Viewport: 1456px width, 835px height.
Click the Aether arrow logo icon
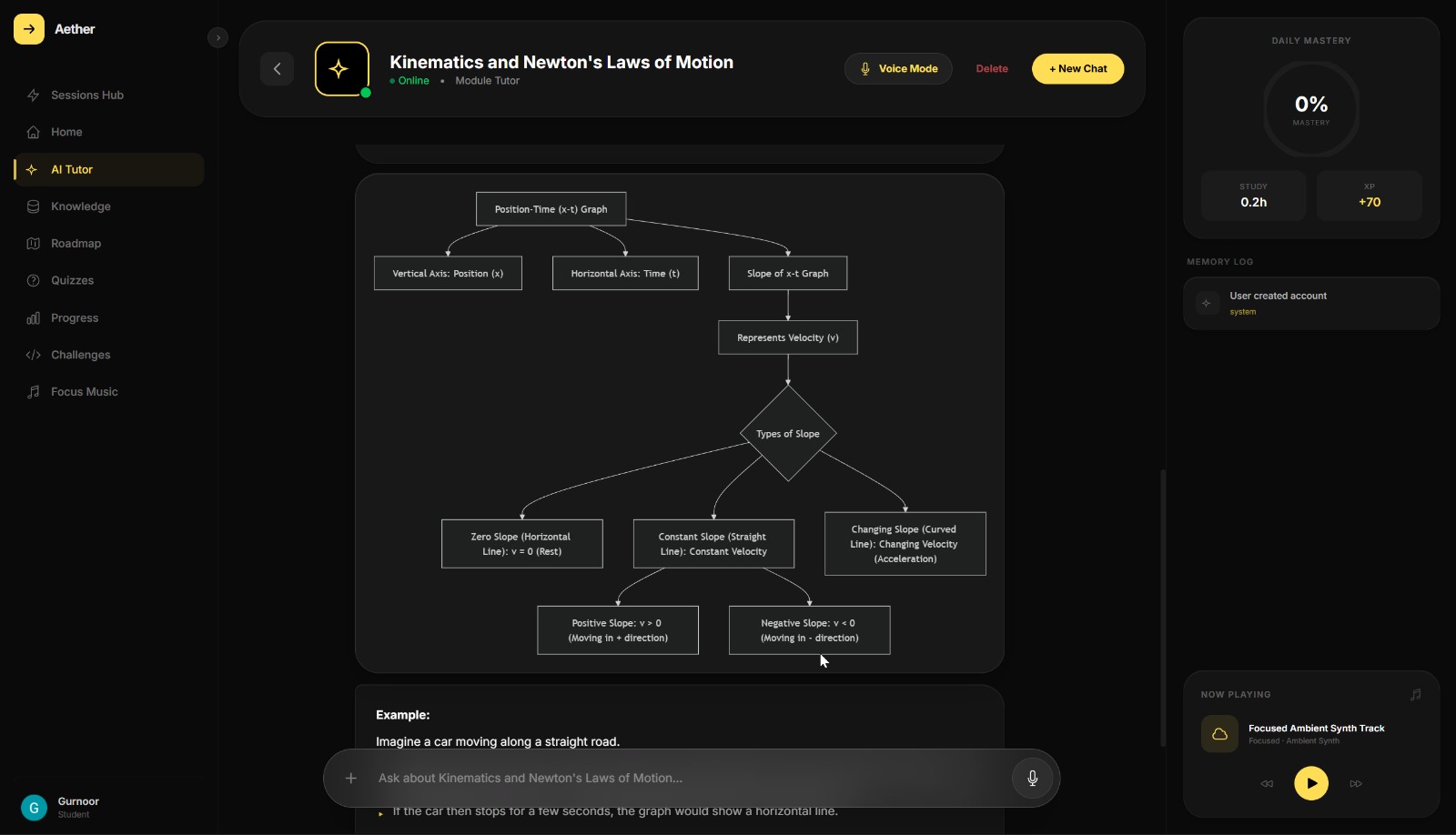[x=29, y=29]
